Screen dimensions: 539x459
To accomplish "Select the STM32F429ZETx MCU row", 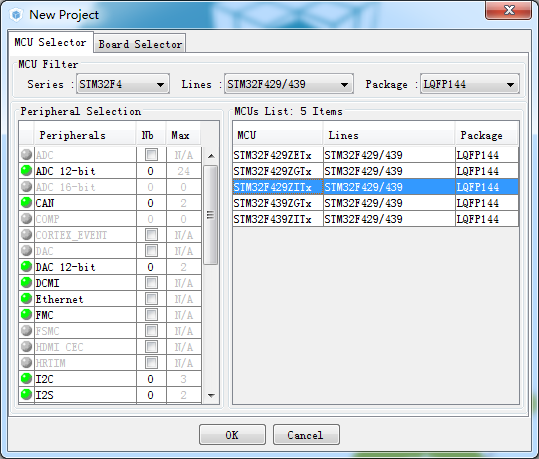I will pos(375,155).
